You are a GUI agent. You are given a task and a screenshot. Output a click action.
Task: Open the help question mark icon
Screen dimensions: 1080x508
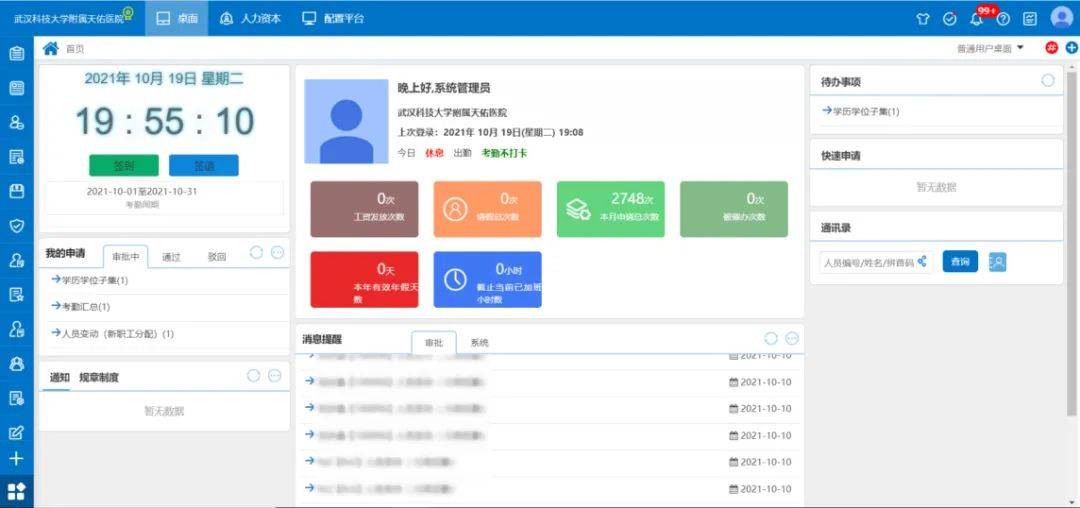pos(1003,19)
